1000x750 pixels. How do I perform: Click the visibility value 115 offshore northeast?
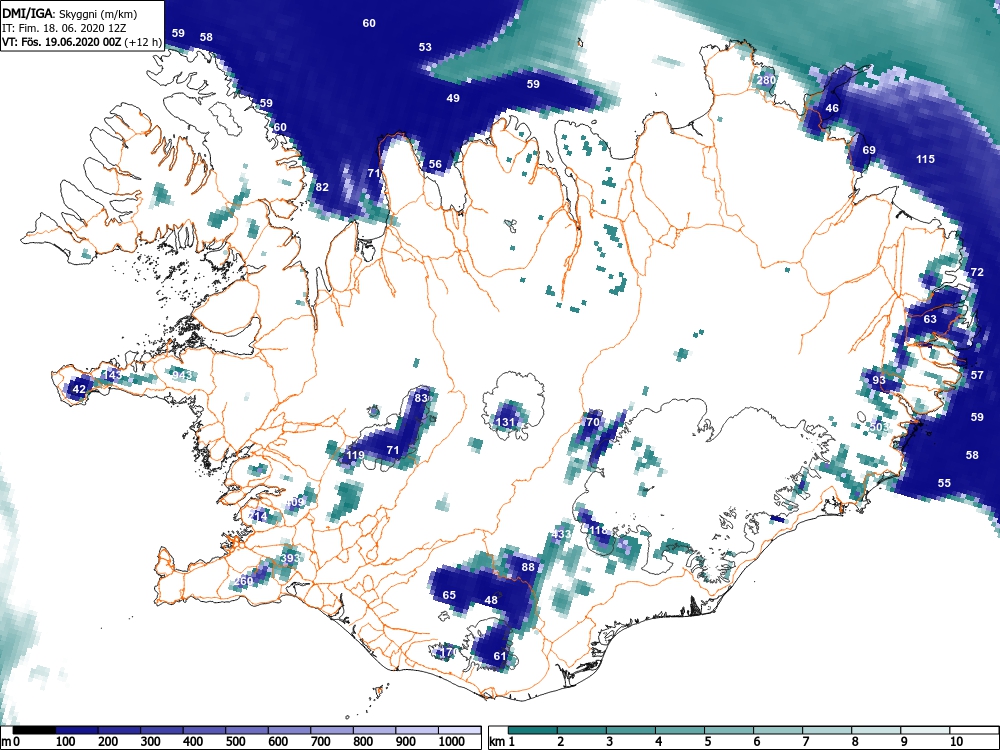click(925, 159)
